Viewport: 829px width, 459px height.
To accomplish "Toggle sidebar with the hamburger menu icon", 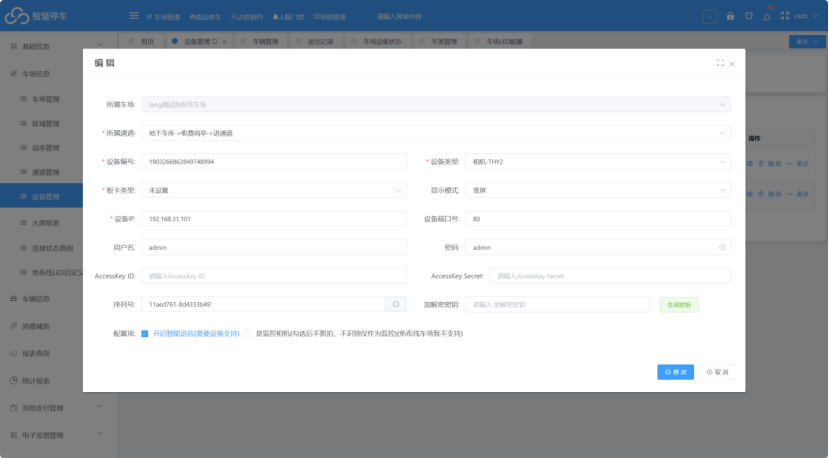I will coord(134,16).
